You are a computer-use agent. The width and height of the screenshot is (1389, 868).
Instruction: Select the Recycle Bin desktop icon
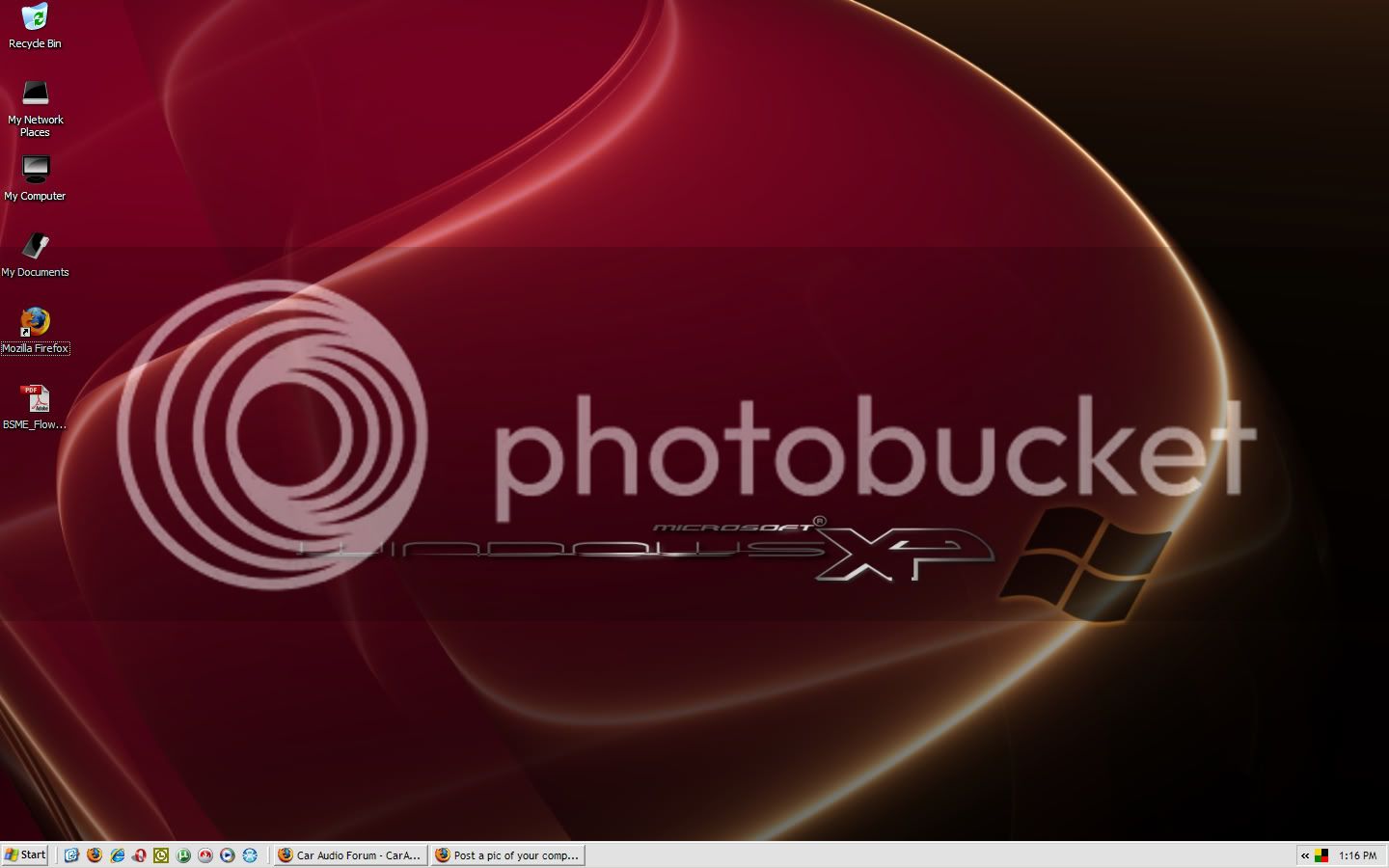35,26
